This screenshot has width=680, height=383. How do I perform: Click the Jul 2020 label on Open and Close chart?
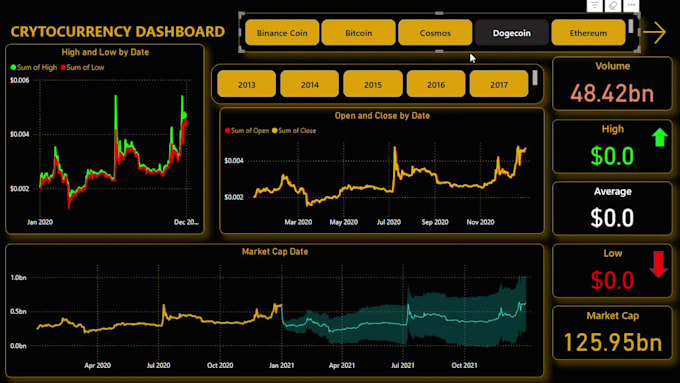coord(389,222)
